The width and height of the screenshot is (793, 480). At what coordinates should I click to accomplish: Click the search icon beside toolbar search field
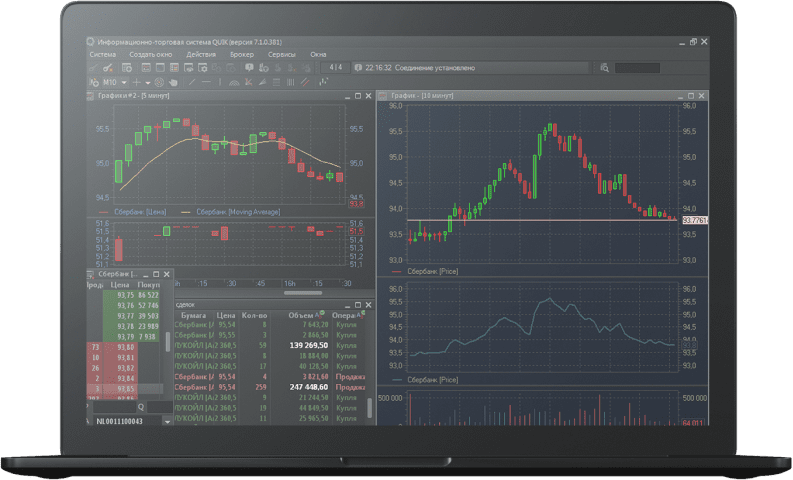click(605, 68)
